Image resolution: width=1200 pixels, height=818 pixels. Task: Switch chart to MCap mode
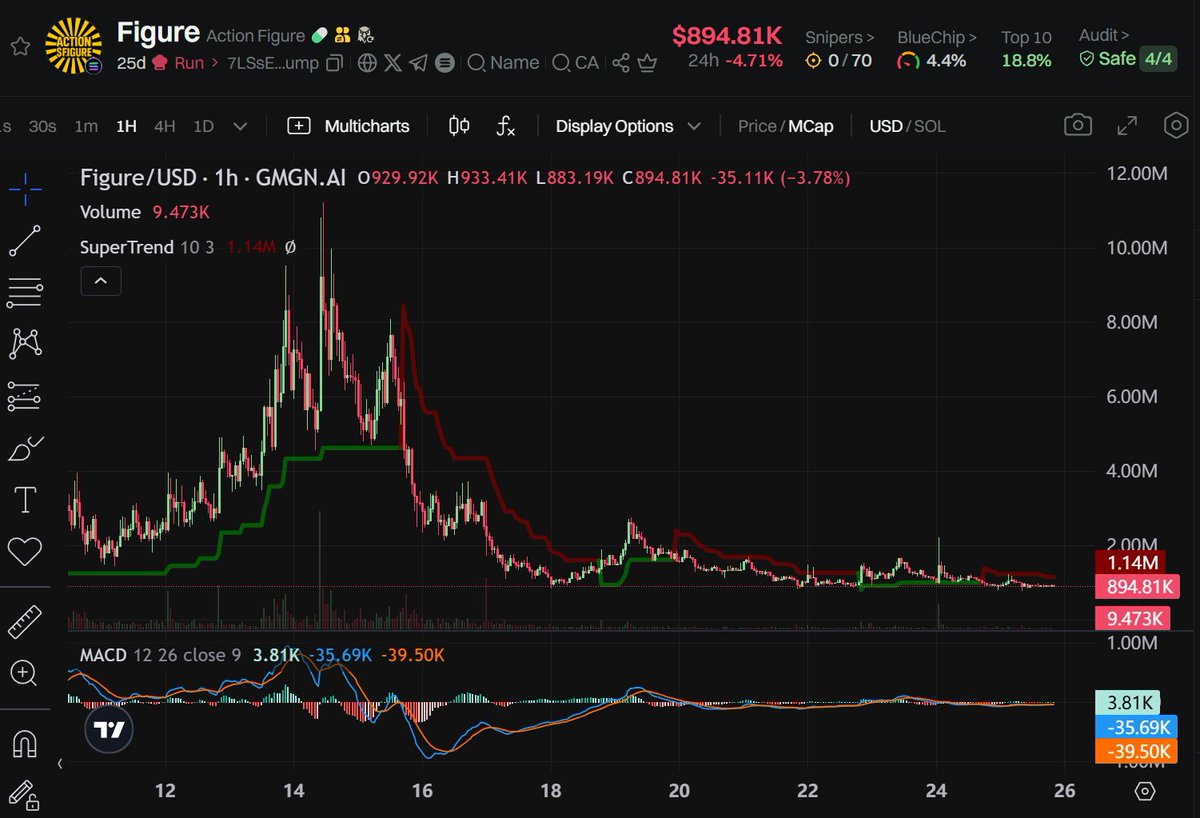(810, 126)
